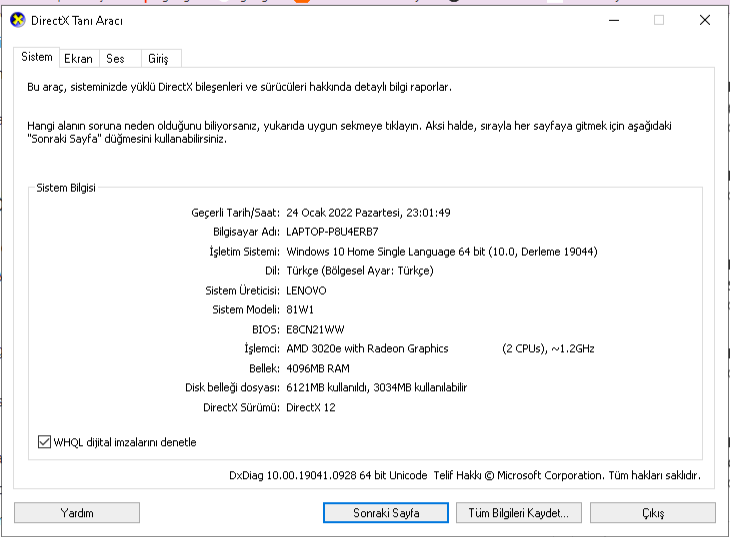Click the DirectX Tanı Aracı title icon
Image resolution: width=730 pixels, height=537 pixels.
[x=18, y=20]
